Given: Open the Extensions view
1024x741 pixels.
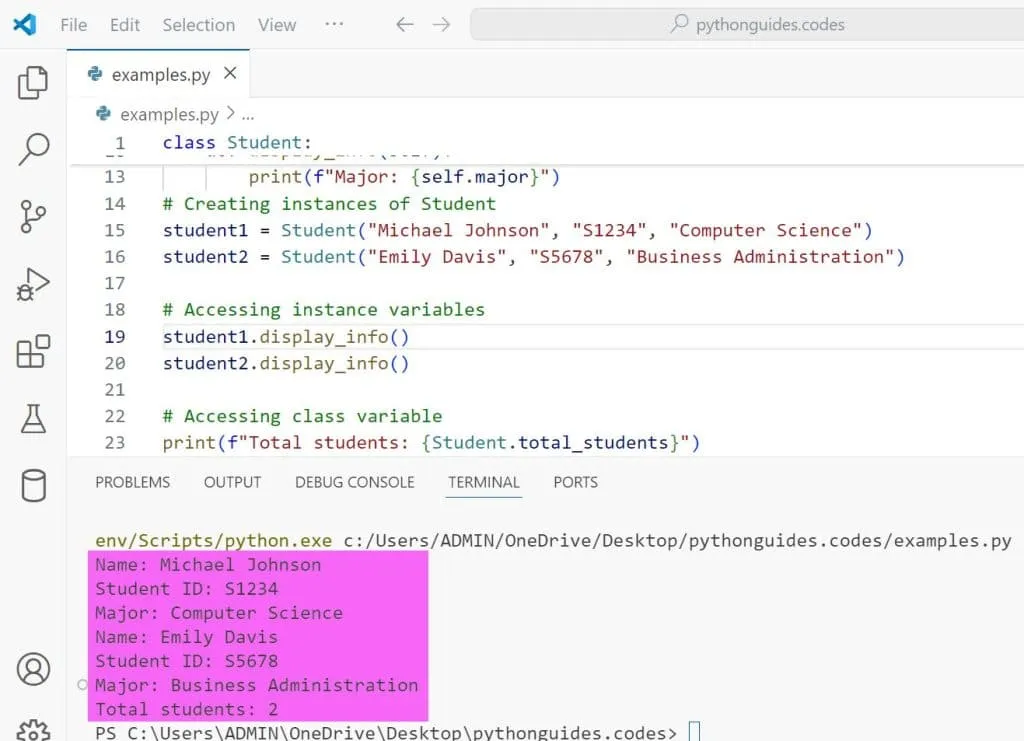Looking at the screenshot, I should tap(33, 352).
